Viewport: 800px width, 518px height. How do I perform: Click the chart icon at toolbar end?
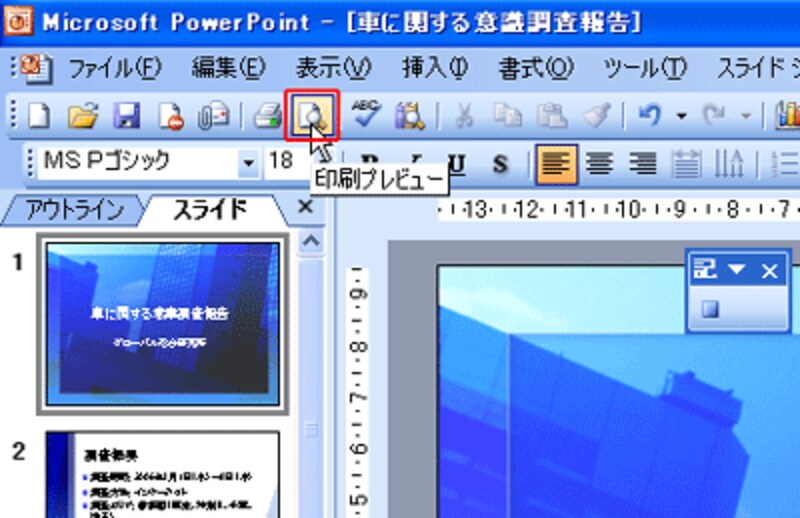coord(787,115)
